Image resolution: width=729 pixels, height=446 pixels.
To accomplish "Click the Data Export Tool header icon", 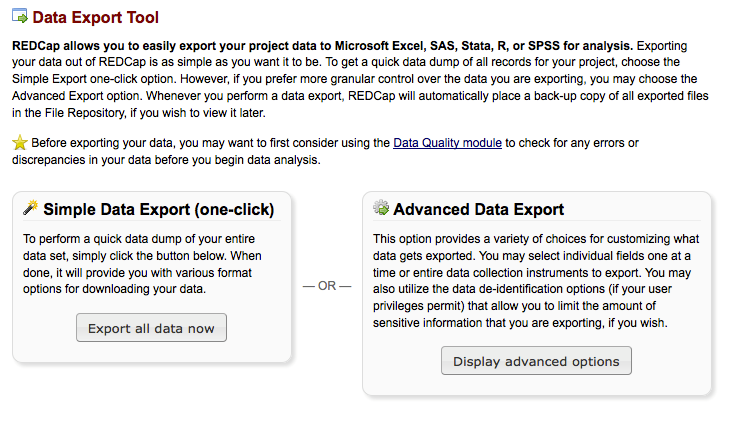I will [x=20, y=18].
